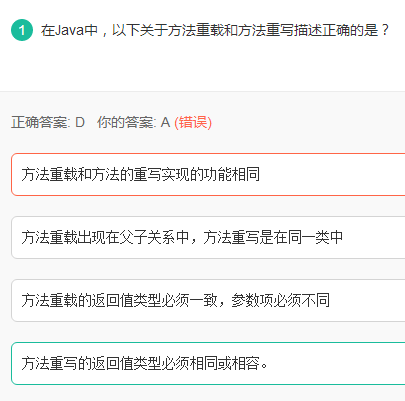The width and height of the screenshot is (405, 401).
Task: Select option 方法重写的返回值类型必须相同或相容
Action: [208, 363]
